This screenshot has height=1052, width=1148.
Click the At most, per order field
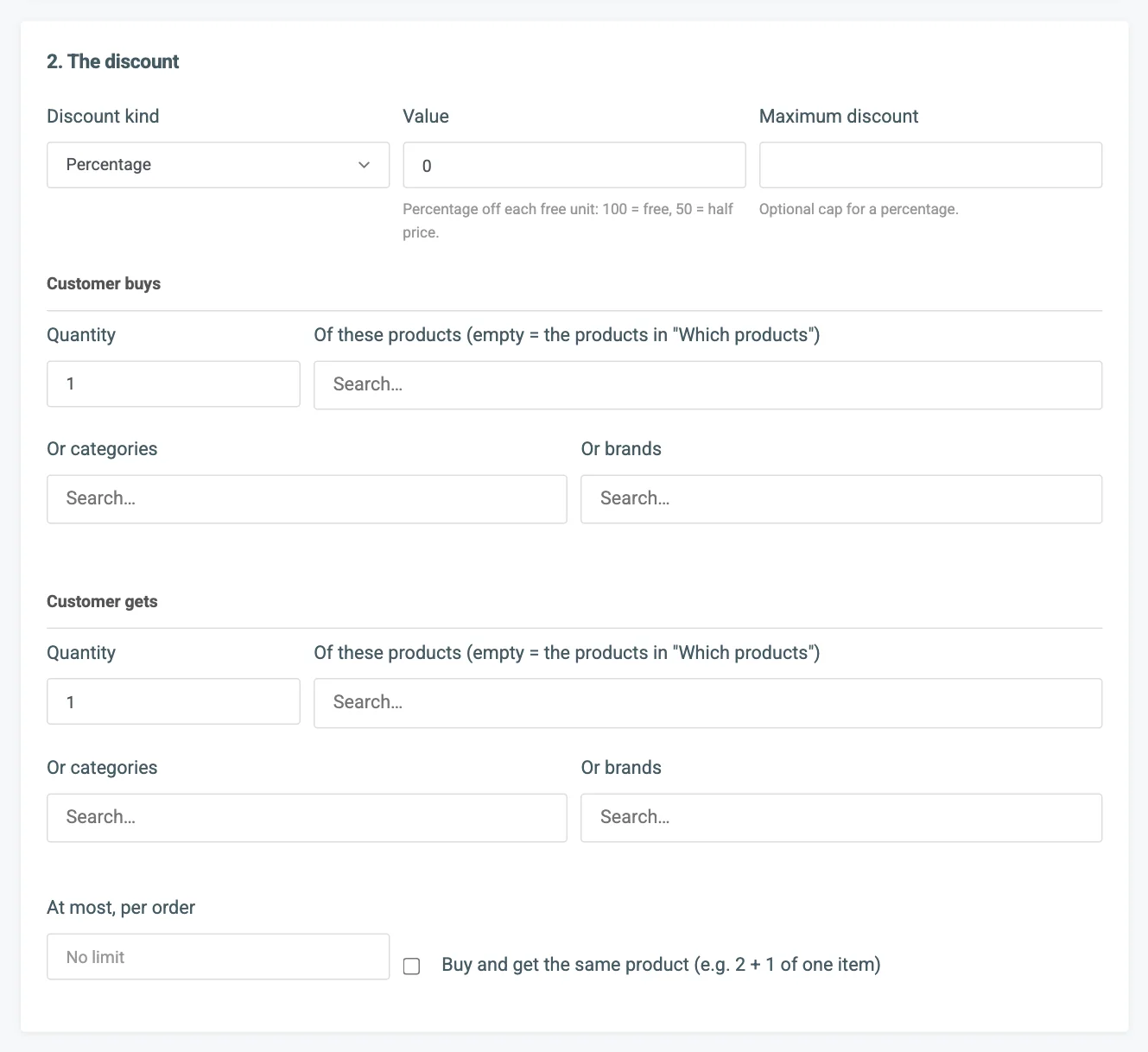coord(218,957)
